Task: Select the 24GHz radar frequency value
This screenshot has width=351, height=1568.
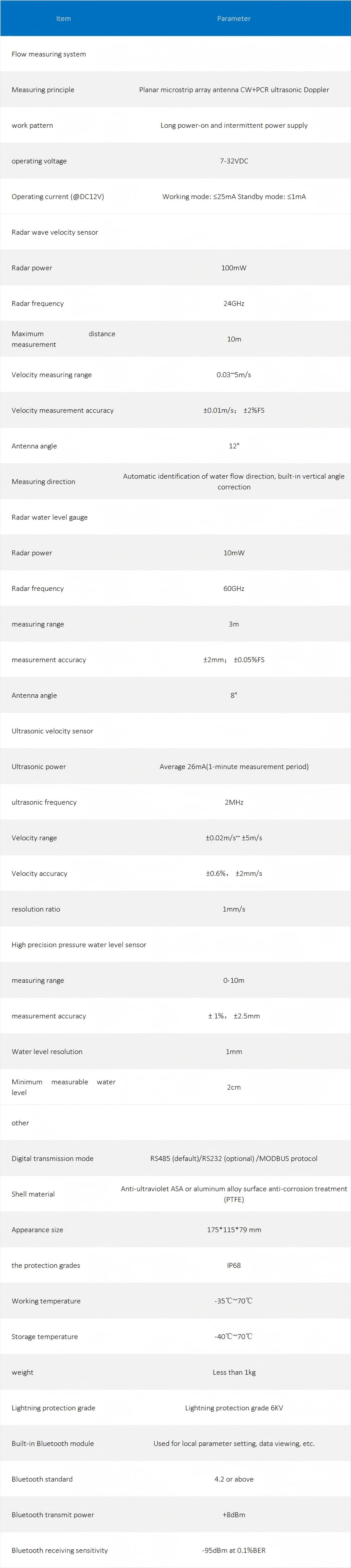Action: click(x=233, y=303)
